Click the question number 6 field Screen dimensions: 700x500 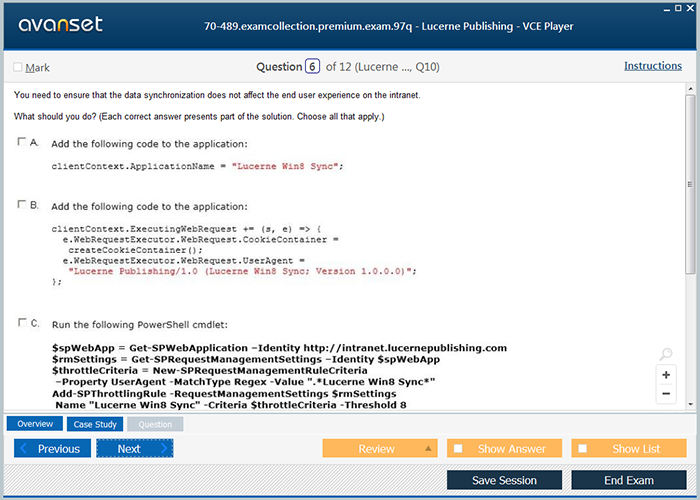click(312, 67)
